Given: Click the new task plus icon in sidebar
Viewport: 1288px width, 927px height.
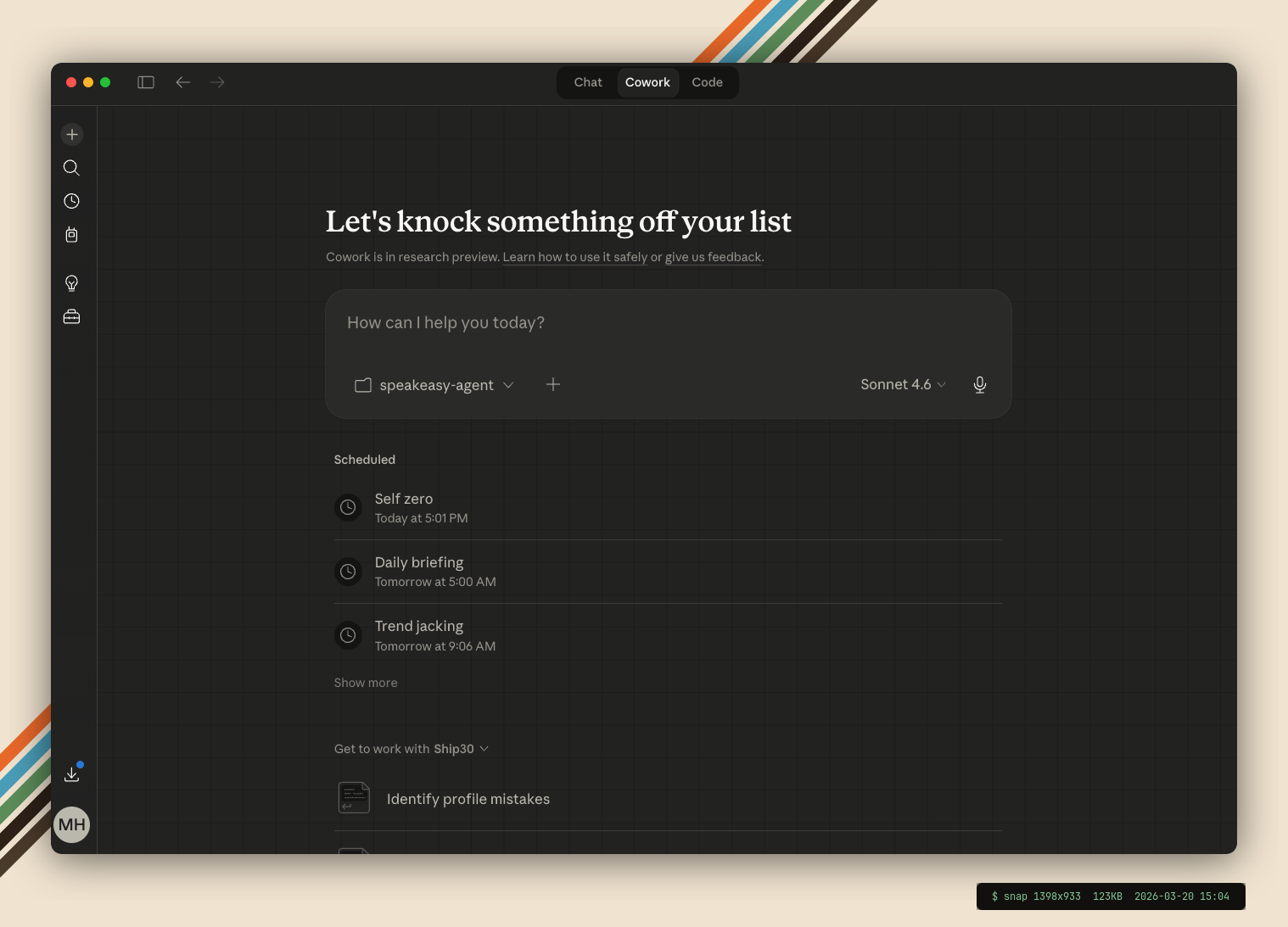Looking at the screenshot, I should 72,135.
